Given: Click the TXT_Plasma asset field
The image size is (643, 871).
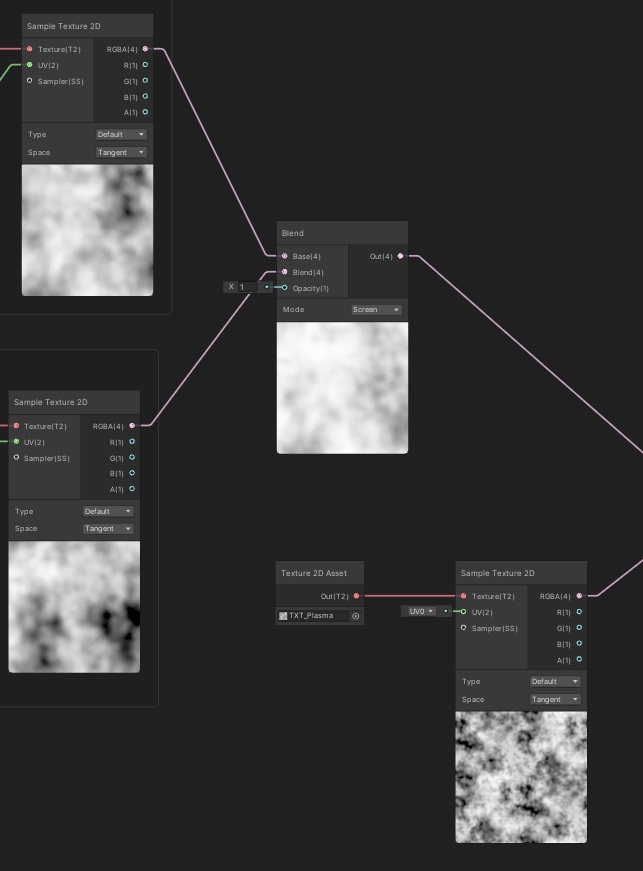Looking at the screenshot, I should pyautogui.click(x=314, y=616).
